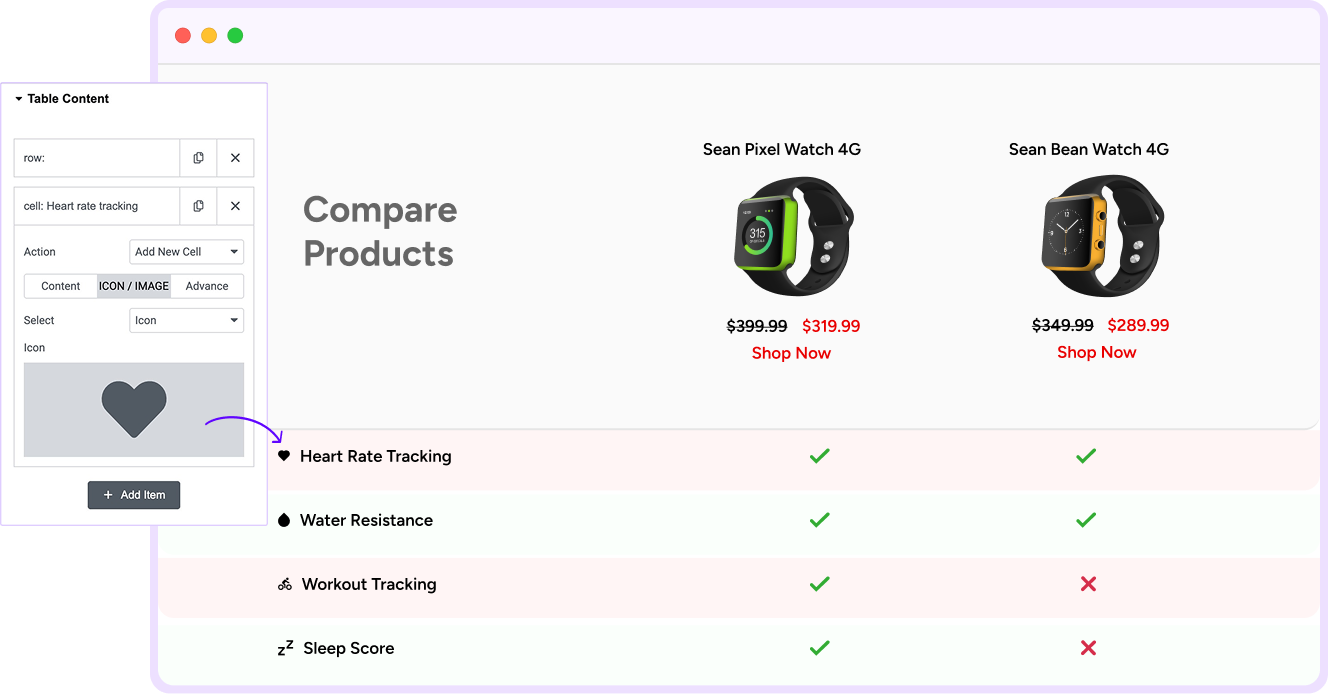Image resolution: width=1328 pixels, height=694 pixels.
Task: Switch to the Content tab
Action: pyautogui.click(x=61, y=286)
